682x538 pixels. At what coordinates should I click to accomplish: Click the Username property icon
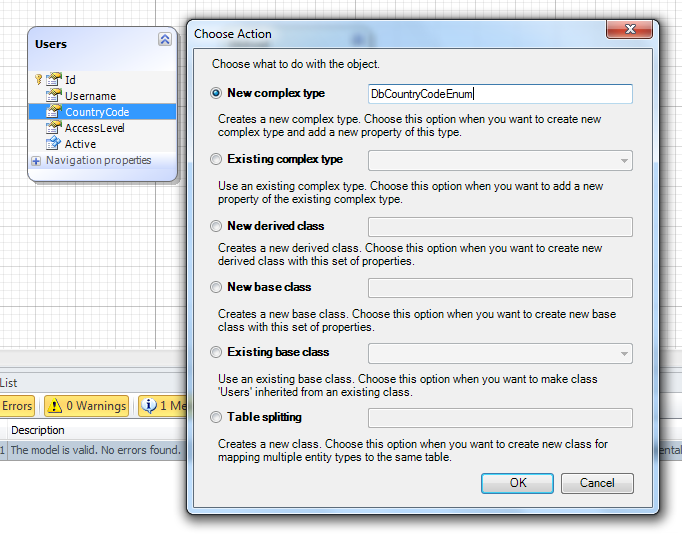coord(54,96)
